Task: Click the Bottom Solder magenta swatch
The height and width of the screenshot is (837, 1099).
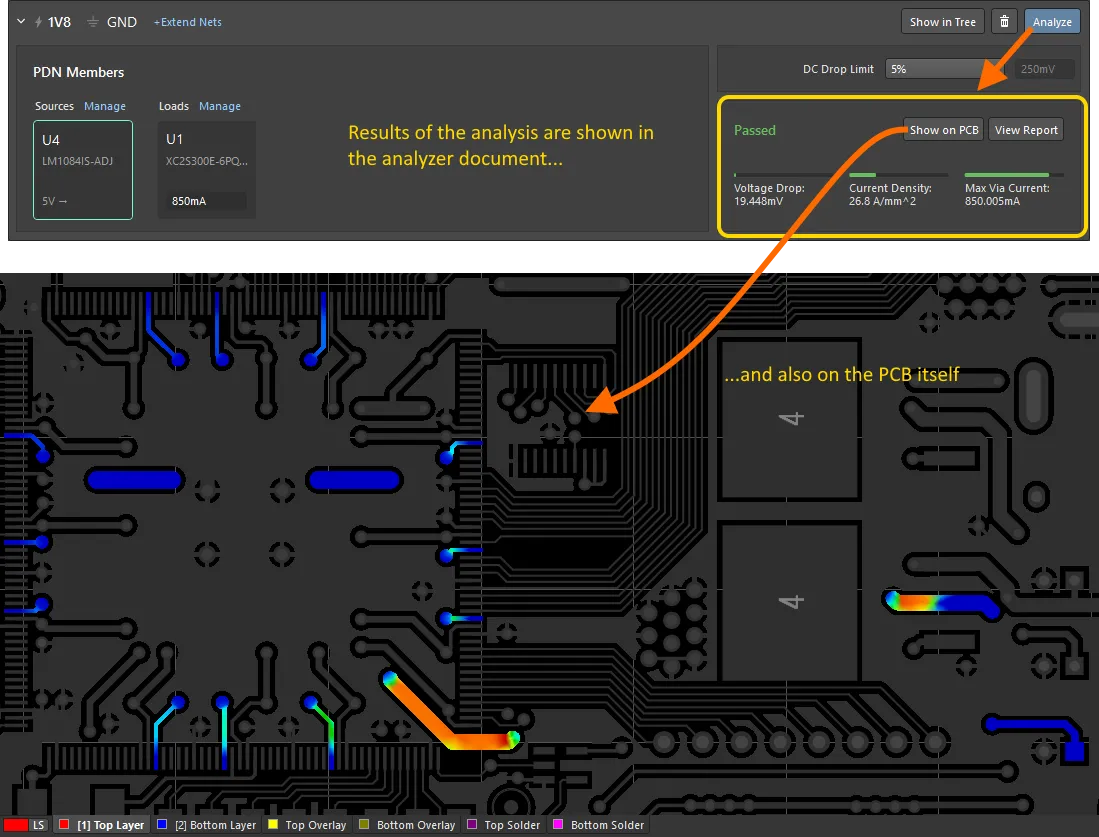Action: click(x=558, y=826)
